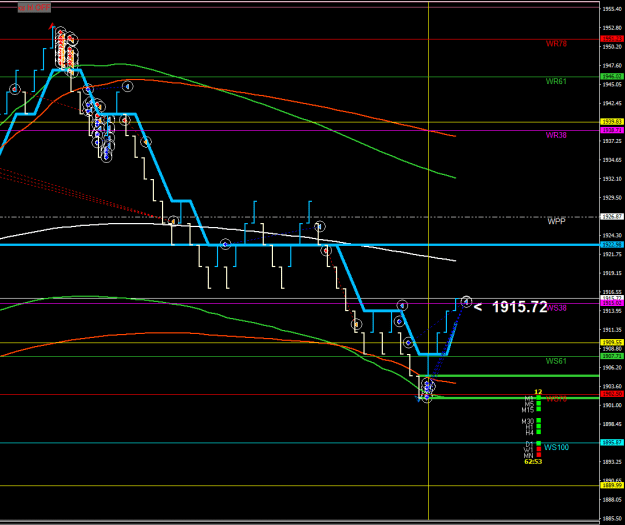Click the green 1907.71 price tag

click(x=612, y=356)
